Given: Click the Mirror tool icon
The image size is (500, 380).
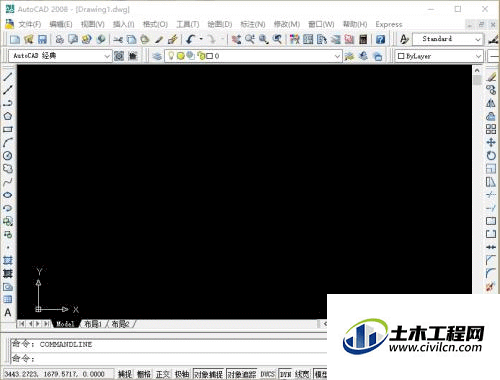Looking at the screenshot, I should coord(491,103).
